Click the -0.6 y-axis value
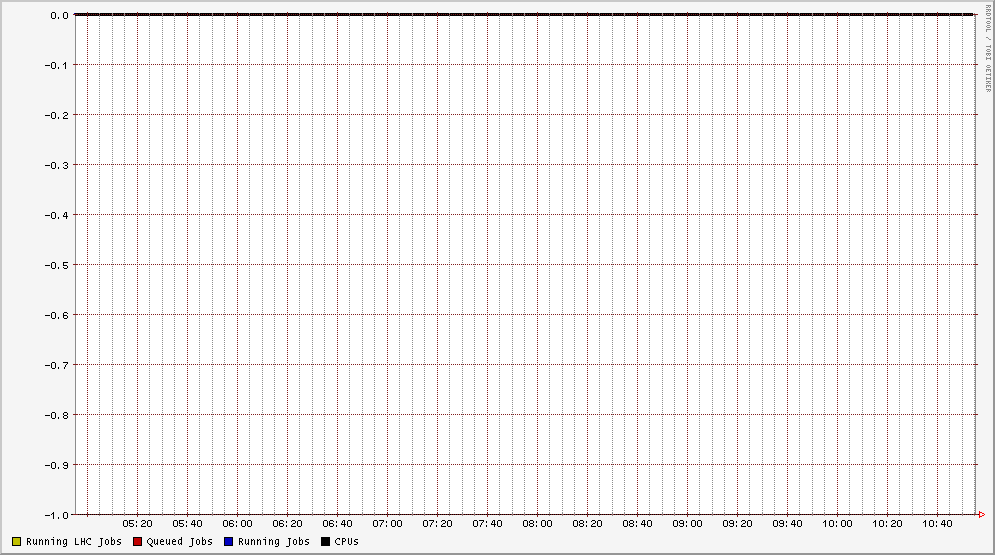Viewport: 995px width, 555px height. (56, 315)
